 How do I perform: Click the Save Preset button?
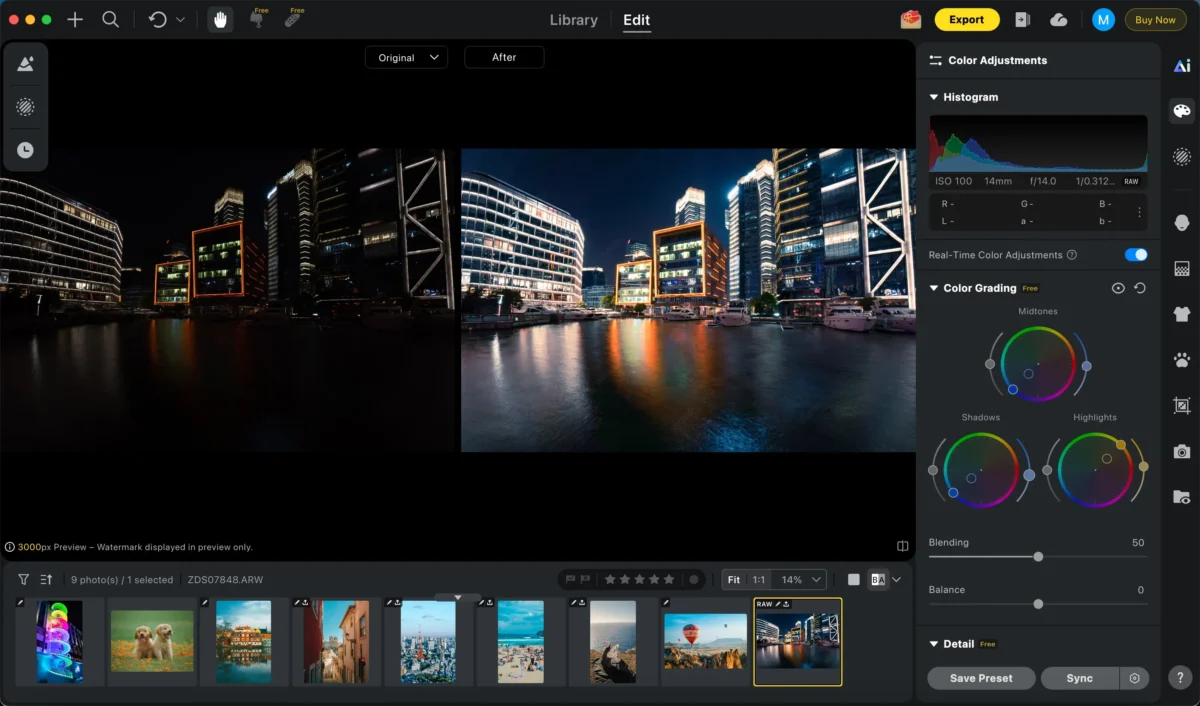point(980,678)
